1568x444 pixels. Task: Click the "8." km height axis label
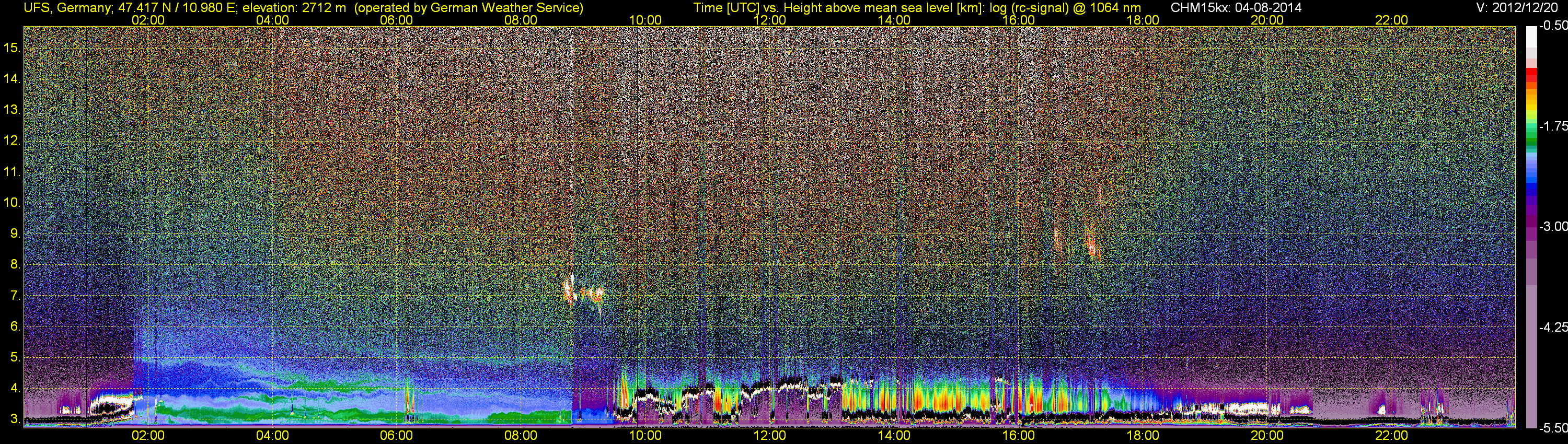coord(15,265)
